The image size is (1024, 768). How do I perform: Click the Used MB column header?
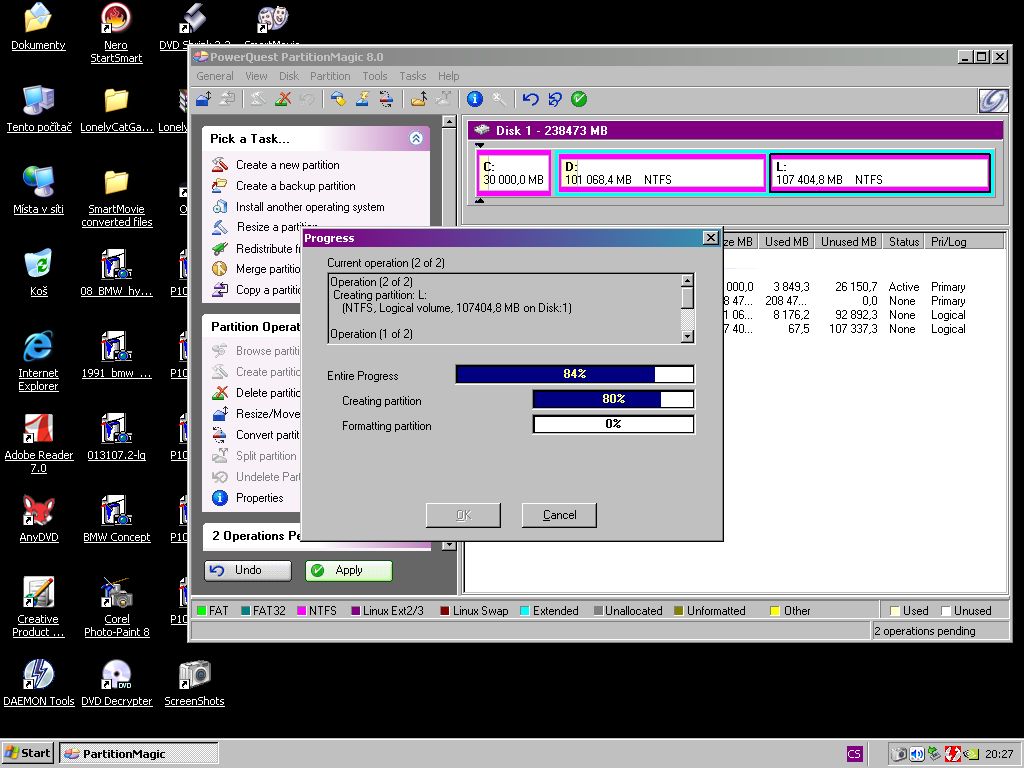tap(786, 242)
